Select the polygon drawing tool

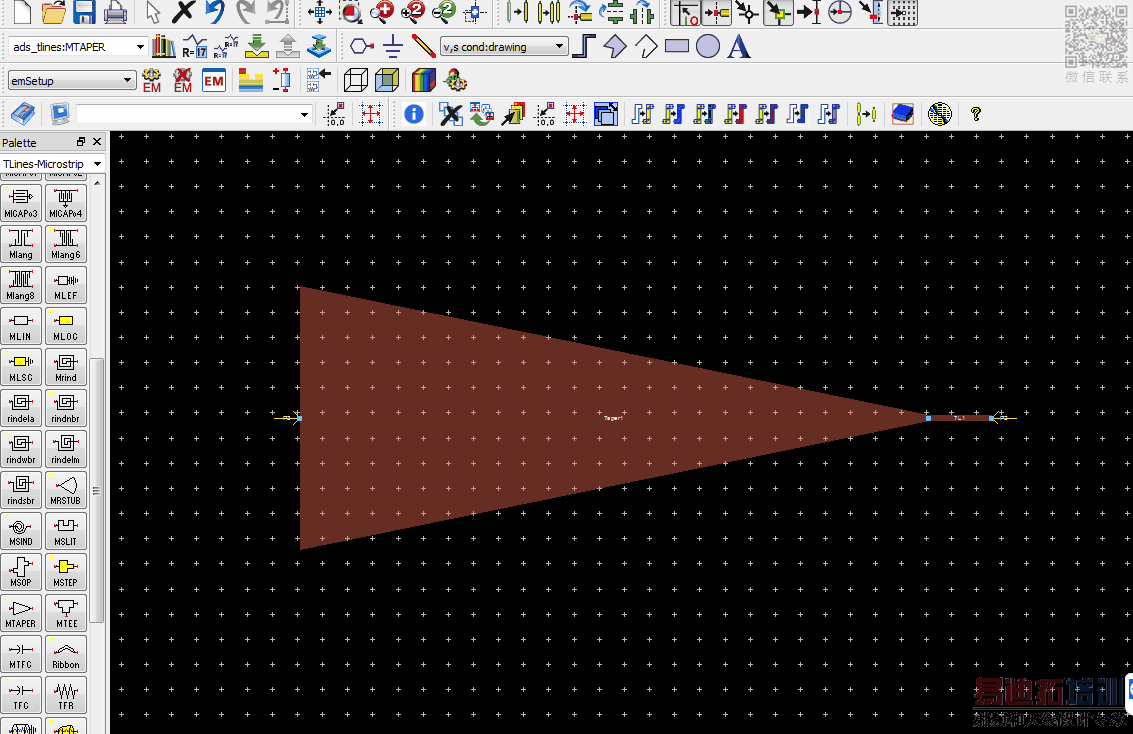[x=615, y=46]
